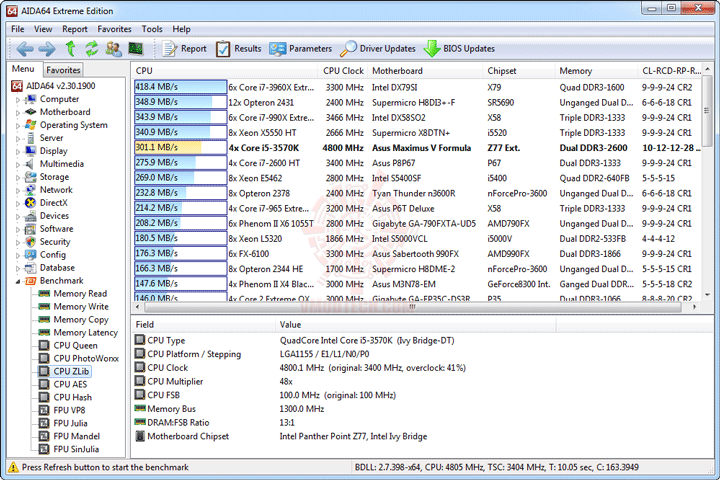Click the green up arrow toolbar icon
This screenshot has height=480, width=720.
point(70,48)
